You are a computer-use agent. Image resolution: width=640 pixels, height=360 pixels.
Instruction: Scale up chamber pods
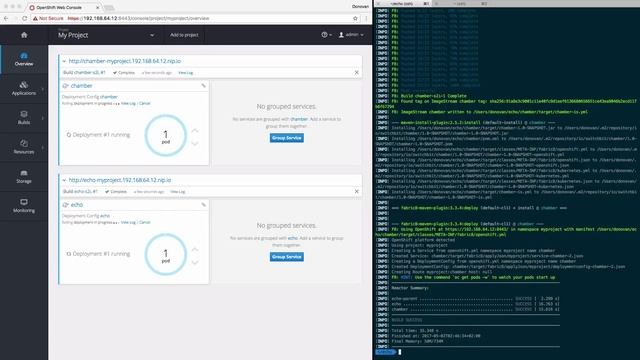195,131
